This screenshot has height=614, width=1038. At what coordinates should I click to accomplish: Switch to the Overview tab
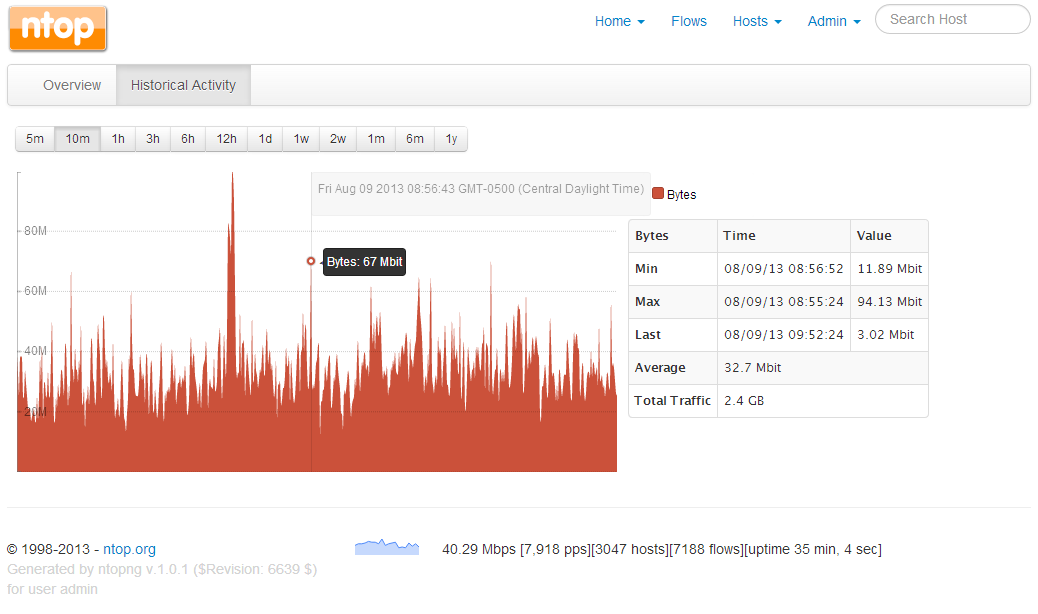[x=72, y=85]
